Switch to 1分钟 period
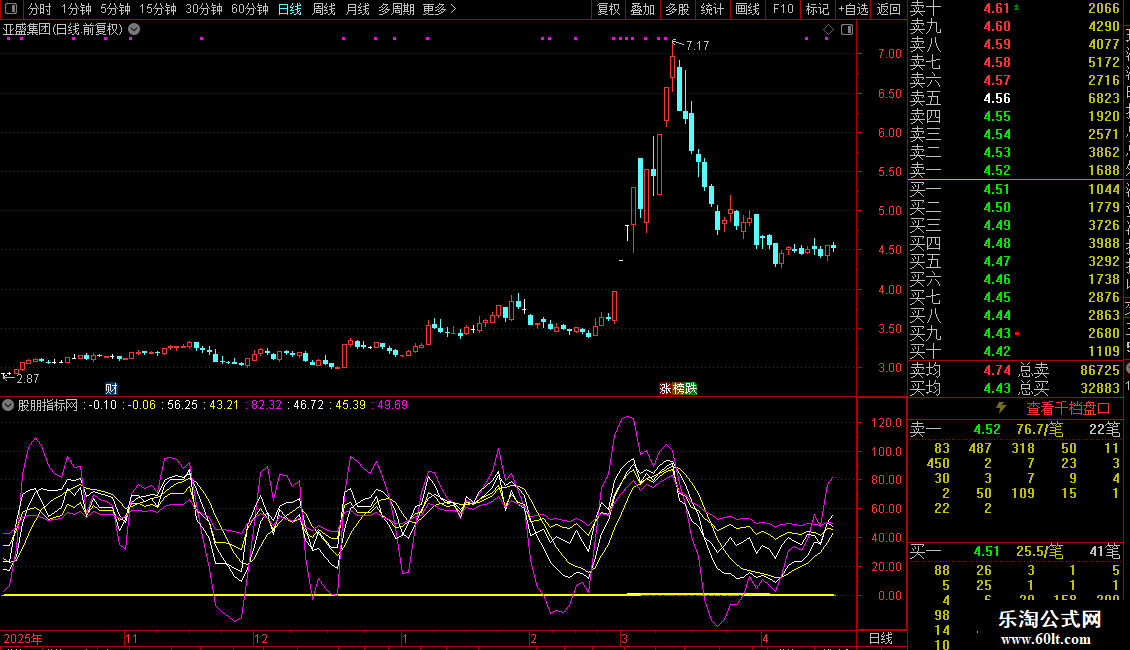 point(76,9)
